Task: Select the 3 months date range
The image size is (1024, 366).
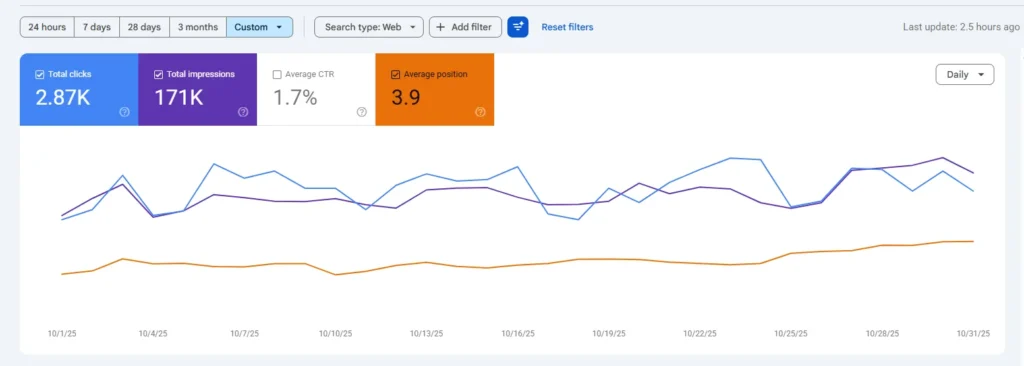Action: (198, 27)
